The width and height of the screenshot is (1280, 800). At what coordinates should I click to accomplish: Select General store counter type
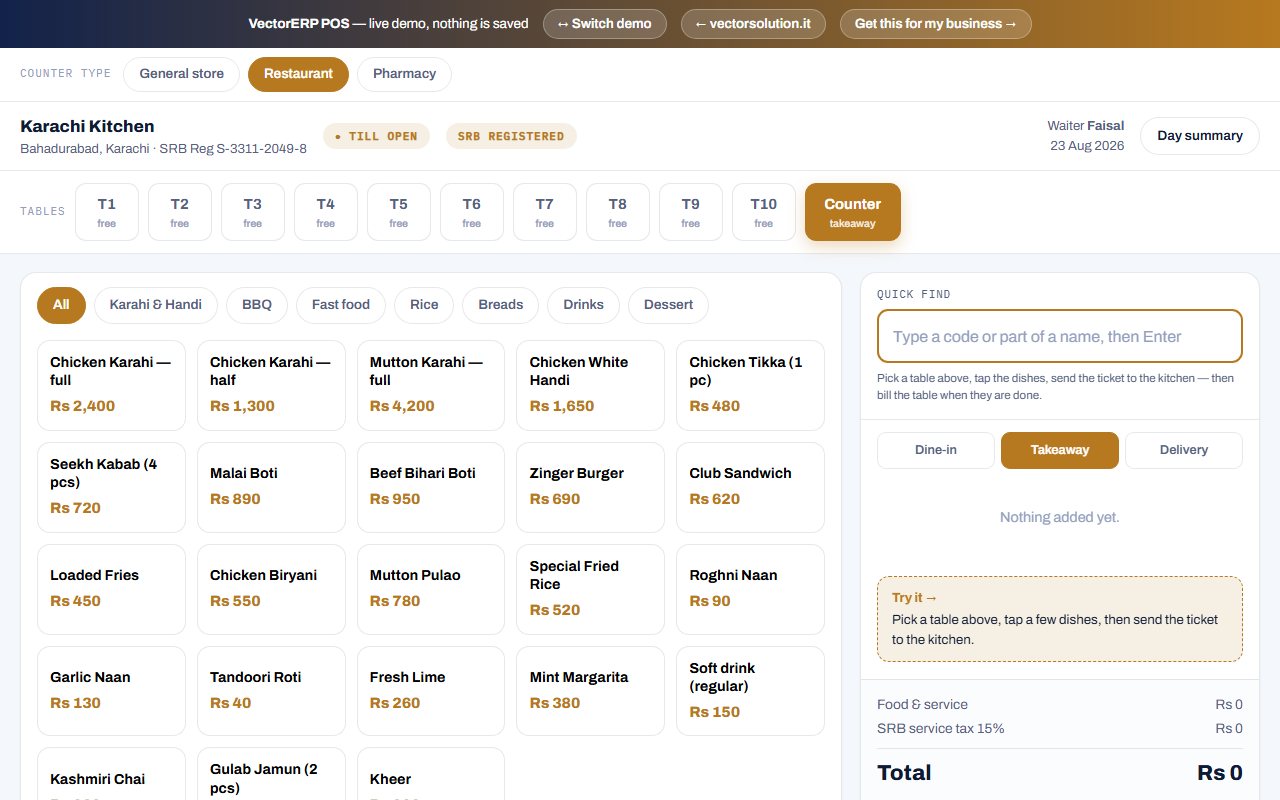tap(181, 74)
